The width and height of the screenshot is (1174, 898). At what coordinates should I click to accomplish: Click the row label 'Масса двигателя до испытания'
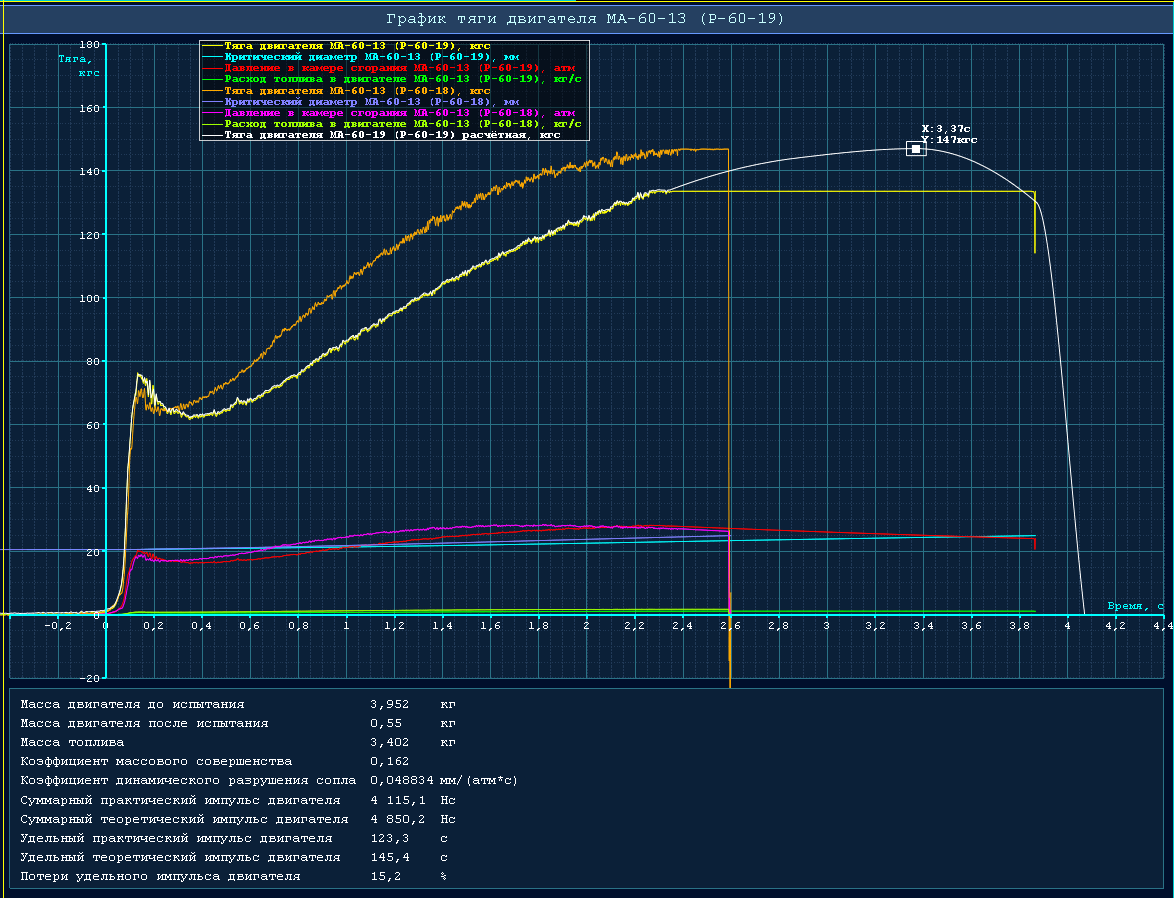point(133,705)
